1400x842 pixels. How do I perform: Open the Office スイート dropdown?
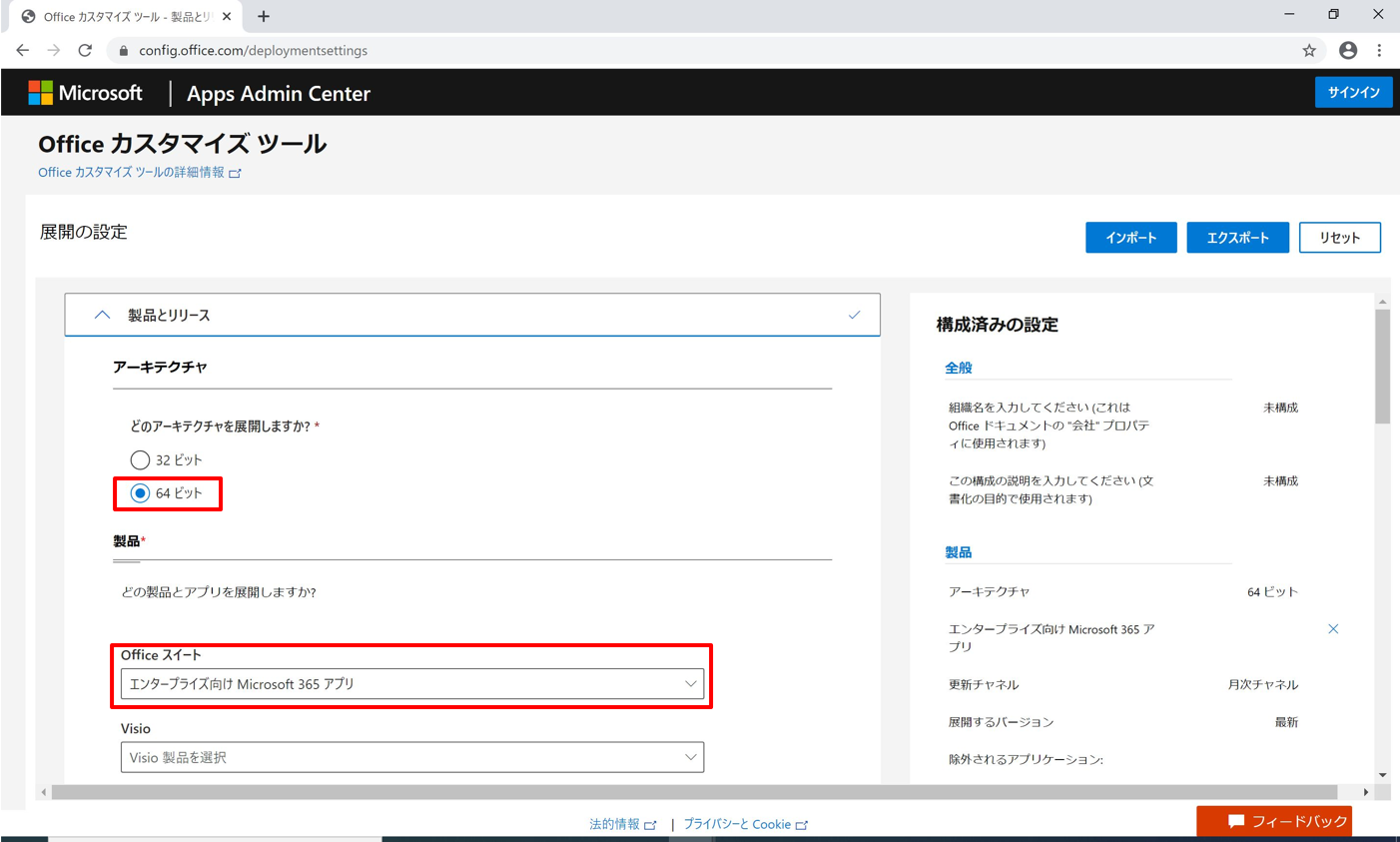(412, 684)
